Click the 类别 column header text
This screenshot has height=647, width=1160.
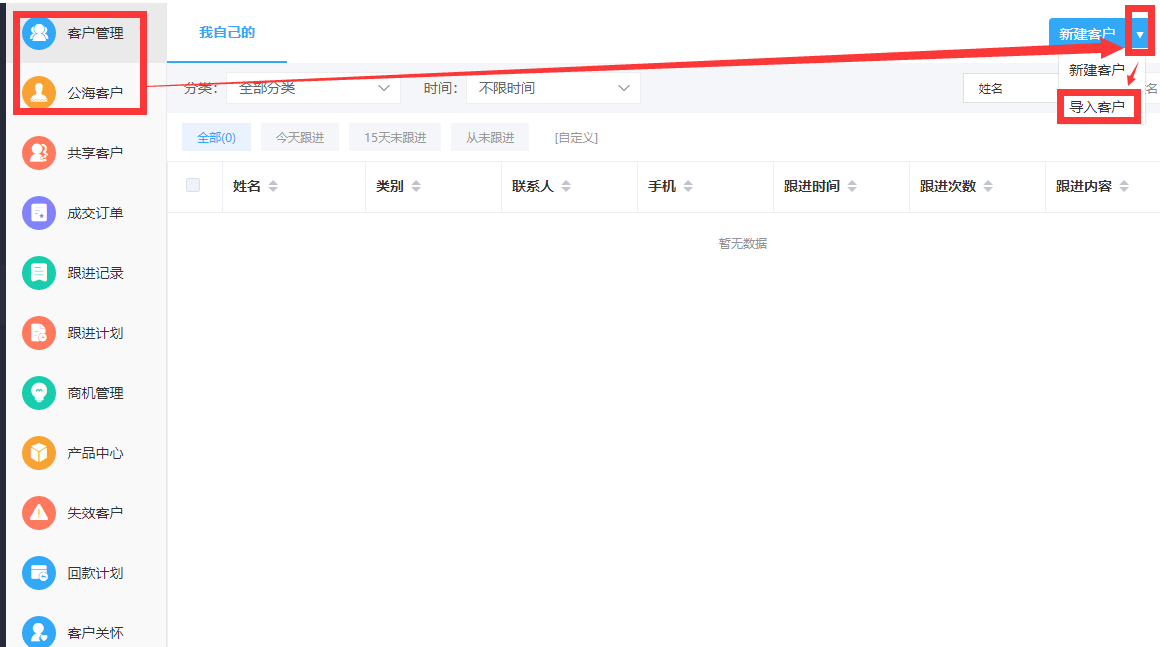pyautogui.click(x=389, y=186)
